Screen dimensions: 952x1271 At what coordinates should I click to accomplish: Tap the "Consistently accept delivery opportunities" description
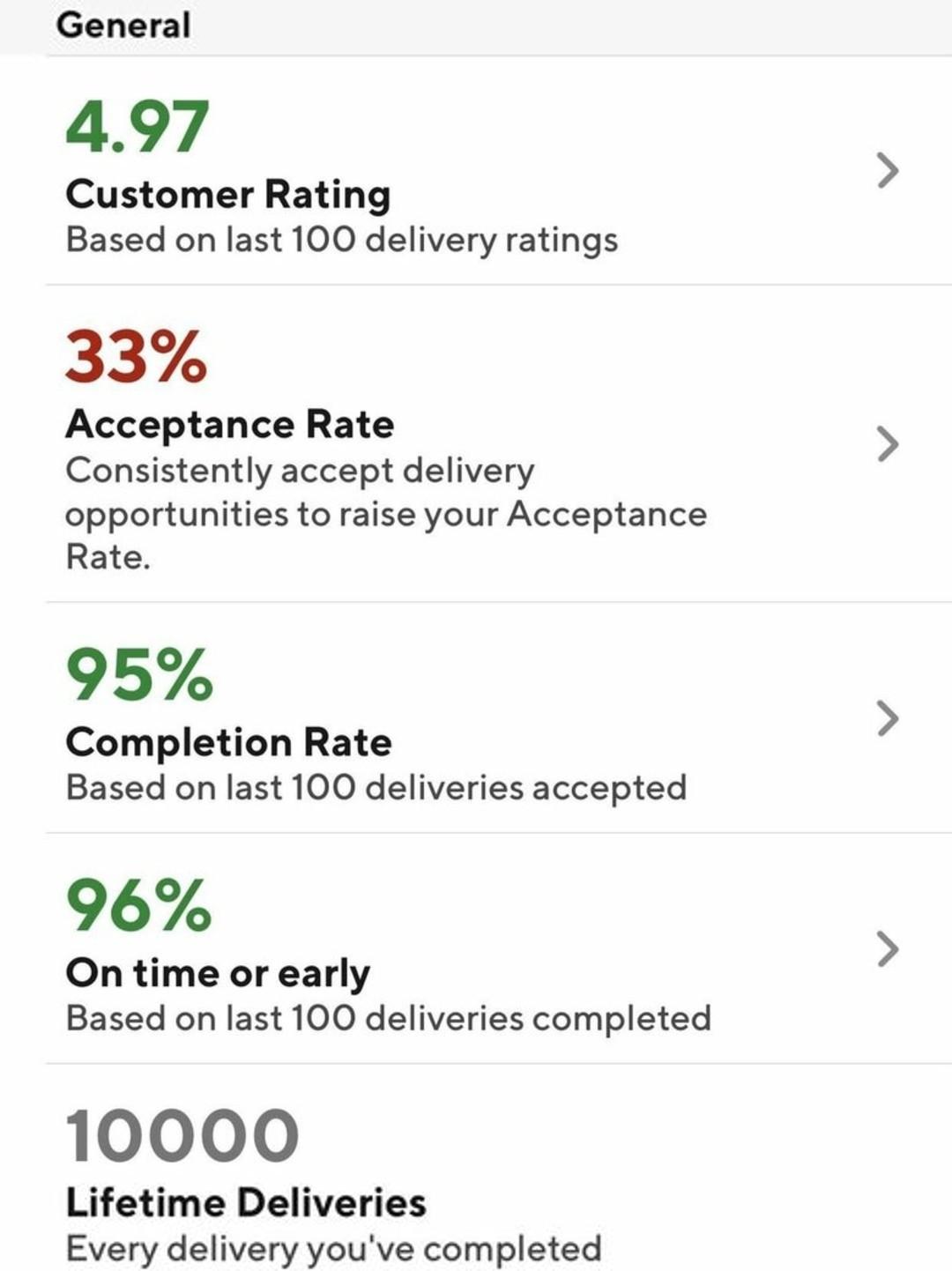click(386, 513)
